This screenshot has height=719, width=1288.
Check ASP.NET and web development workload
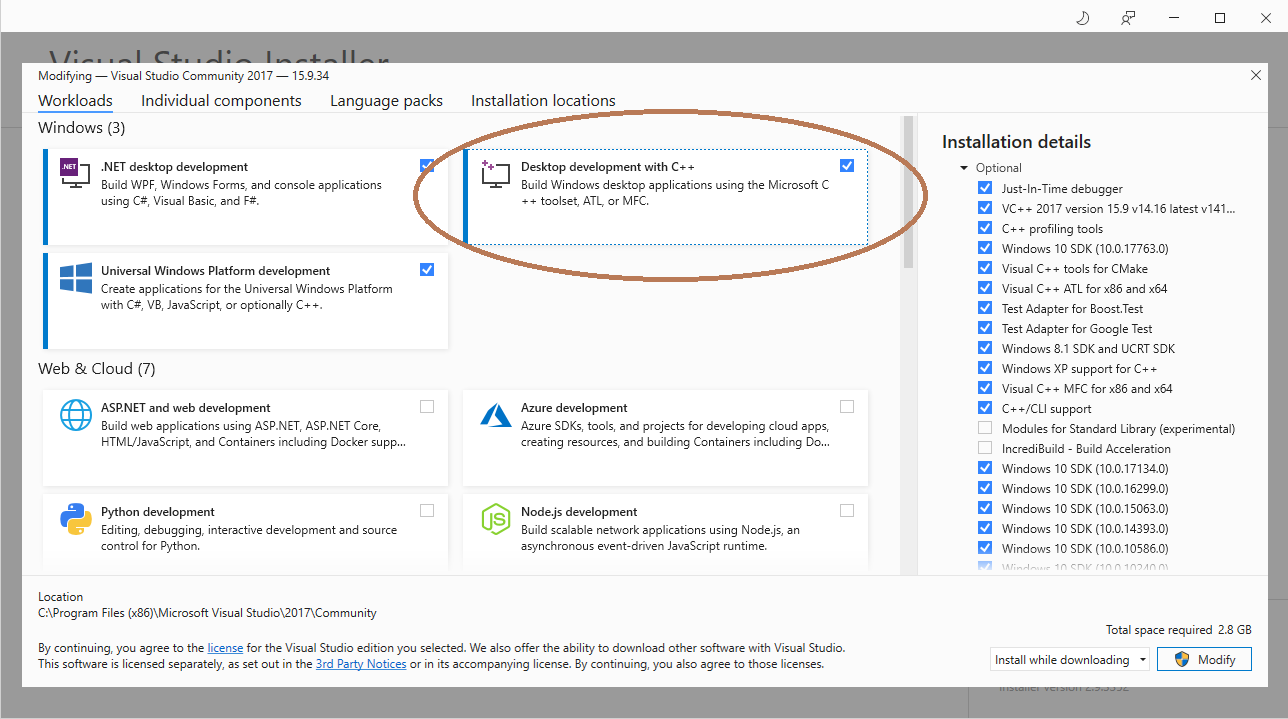click(x=427, y=406)
